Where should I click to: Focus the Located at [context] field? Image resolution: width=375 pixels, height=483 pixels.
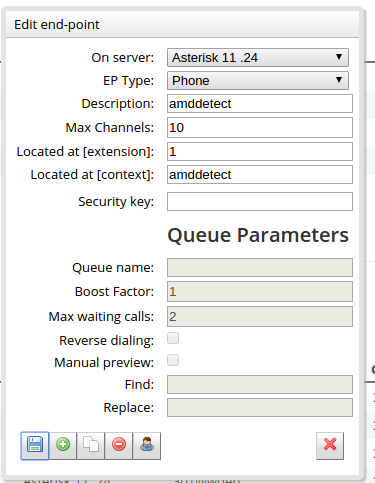[260, 175]
